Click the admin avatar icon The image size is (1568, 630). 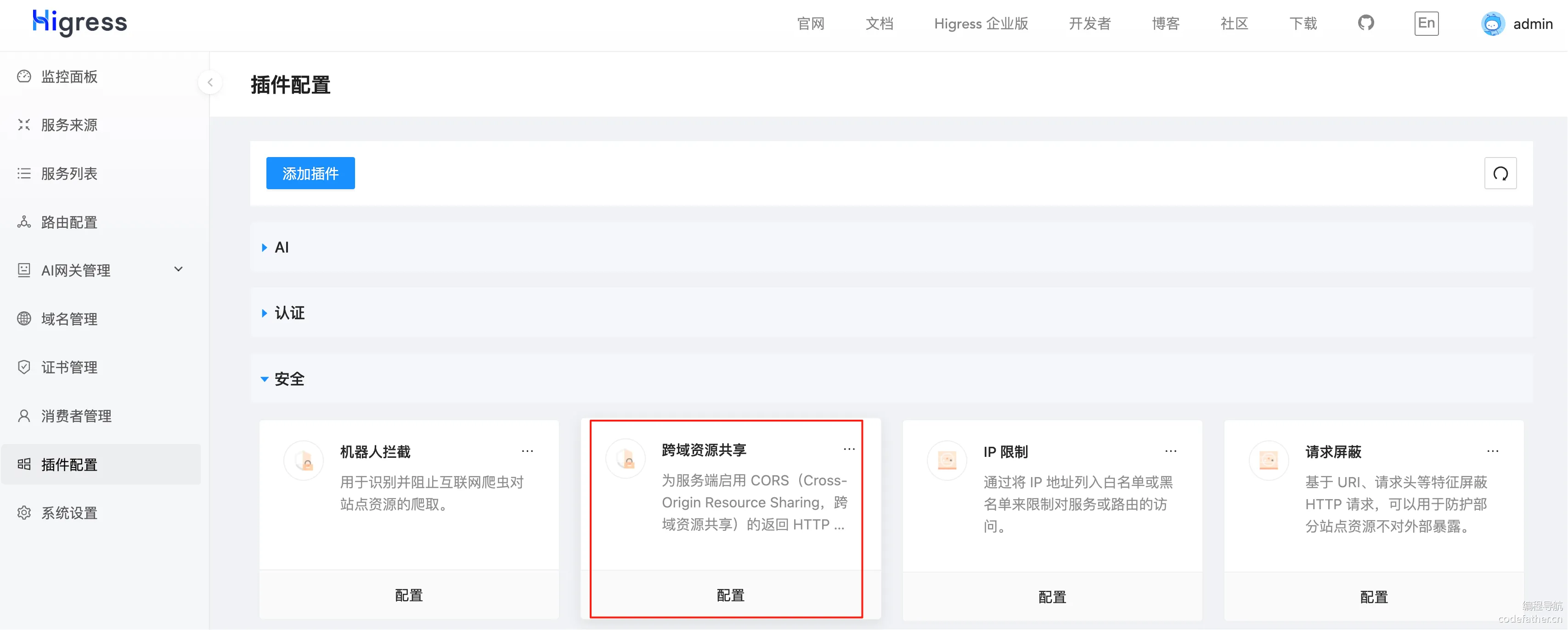(x=1493, y=24)
